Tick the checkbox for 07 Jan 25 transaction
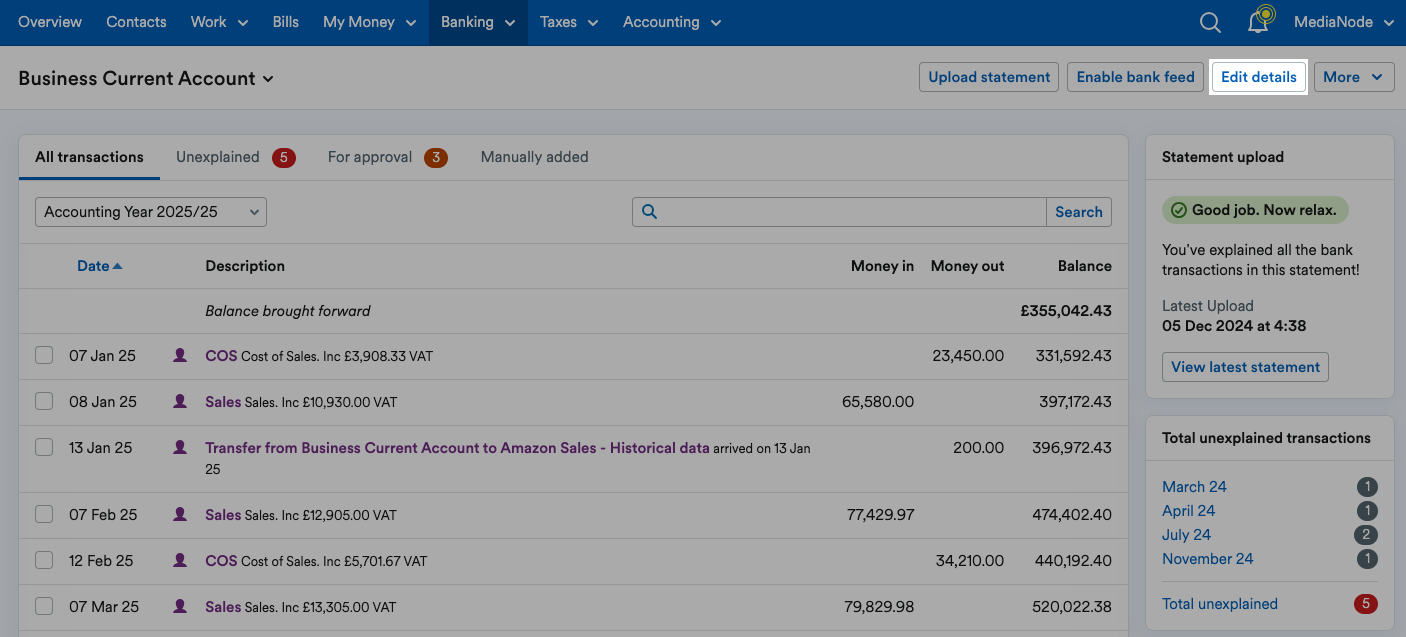Image resolution: width=1406 pixels, height=637 pixels. pyautogui.click(x=44, y=355)
